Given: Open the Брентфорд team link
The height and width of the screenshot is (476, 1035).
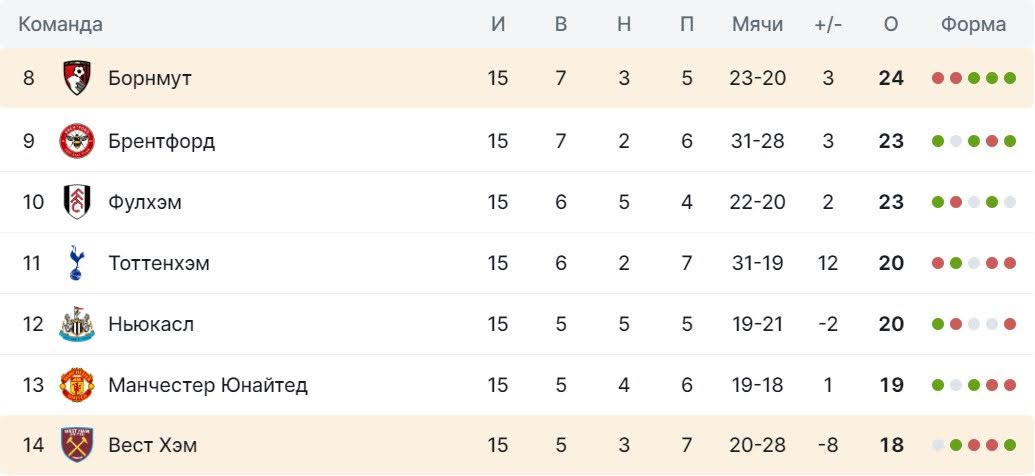Looking at the screenshot, I should tap(162, 141).
